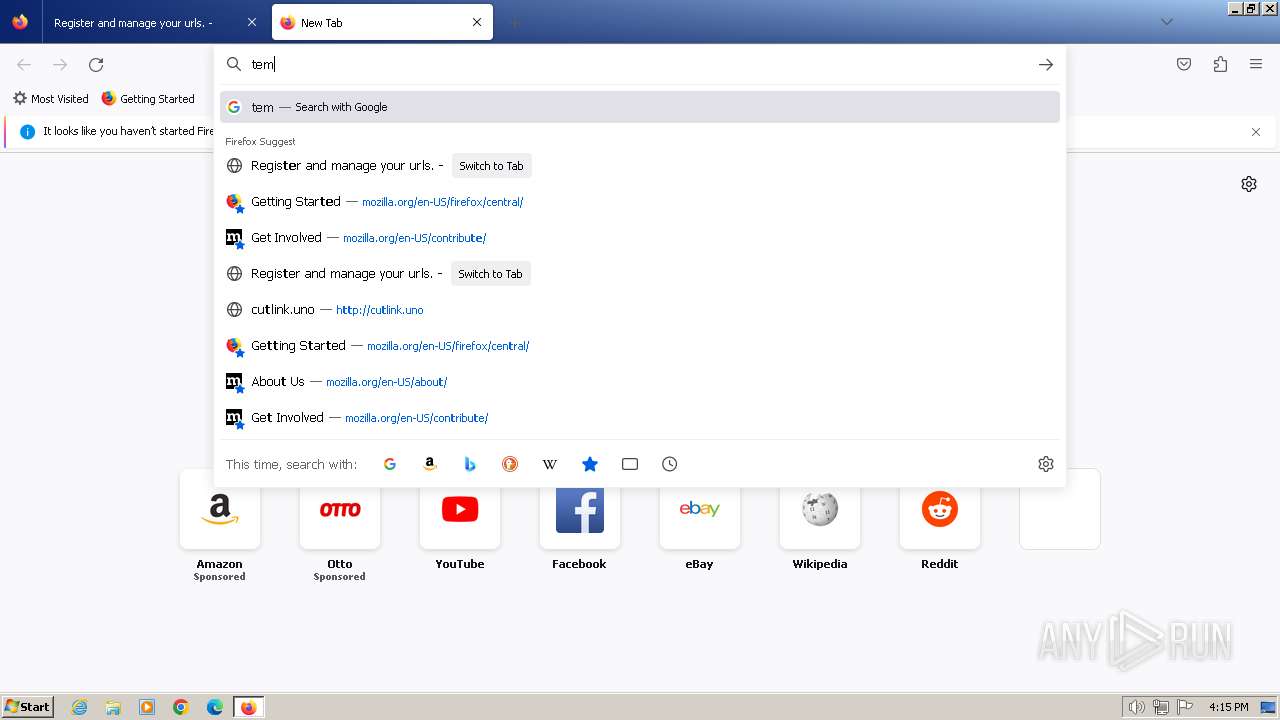Screen dimensions: 1280x720
Task: Open Firefox View icon in tab bar
Action: click(x=20, y=22)
